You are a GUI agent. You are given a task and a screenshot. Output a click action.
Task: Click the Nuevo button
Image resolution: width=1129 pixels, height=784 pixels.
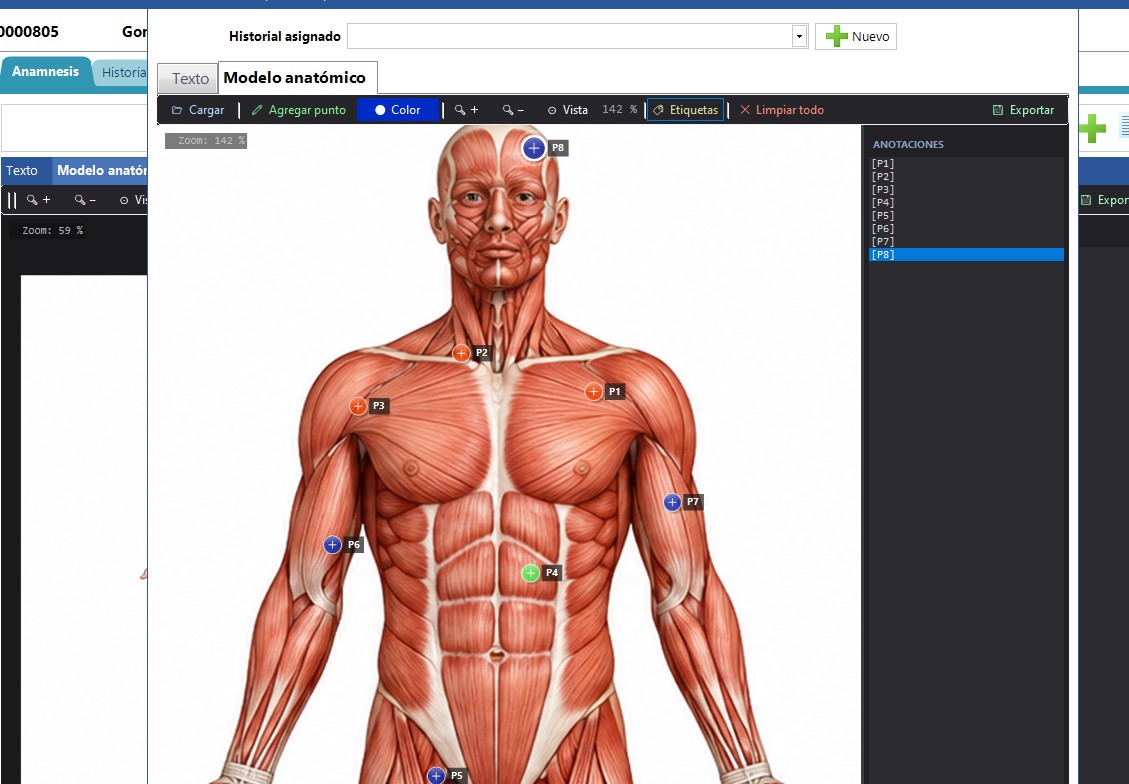856,36
